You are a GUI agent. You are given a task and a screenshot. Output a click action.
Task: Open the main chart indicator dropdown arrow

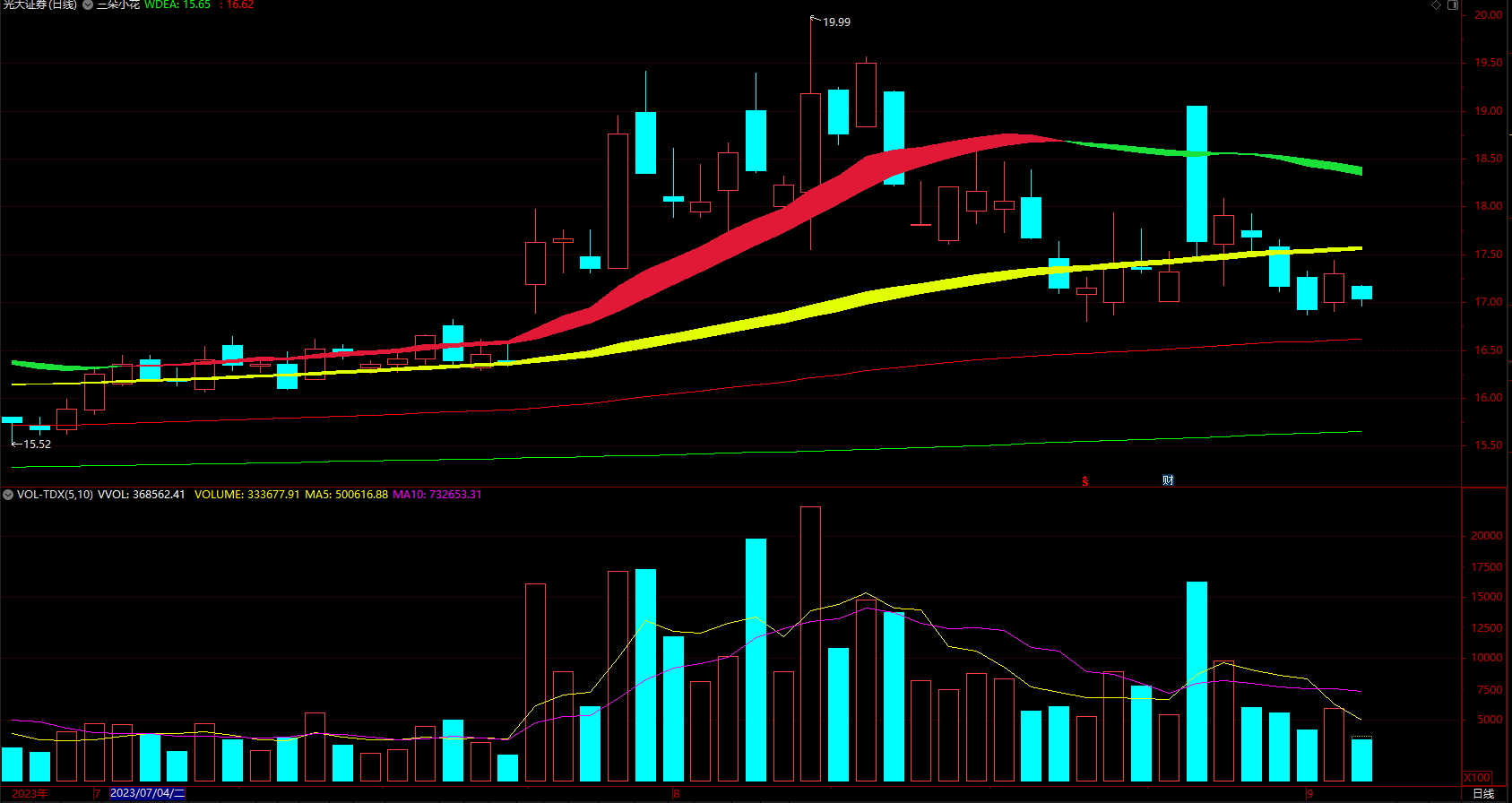coord(88,4)
